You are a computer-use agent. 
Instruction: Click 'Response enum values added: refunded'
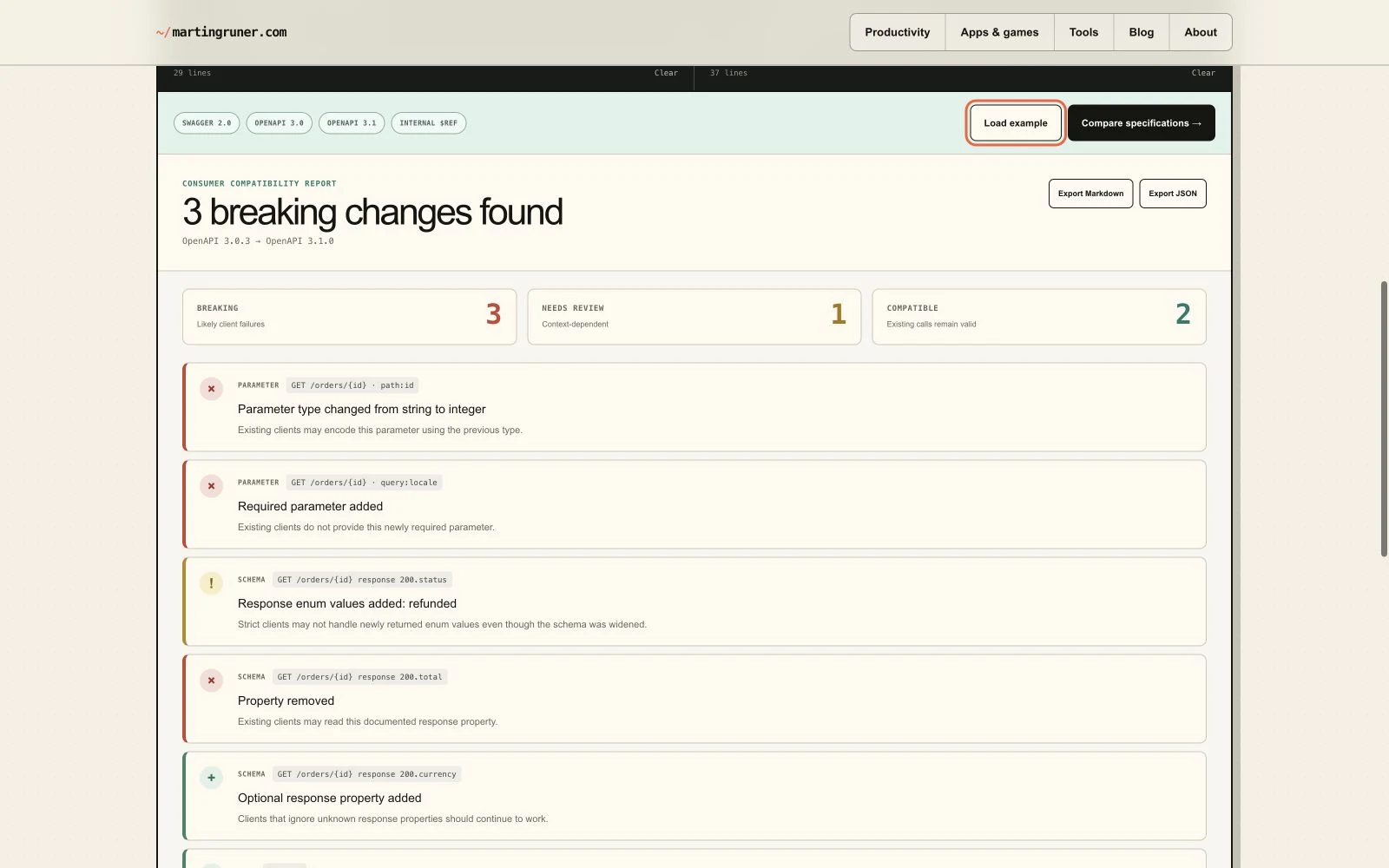pyautogui.click(x=346, y=603)
